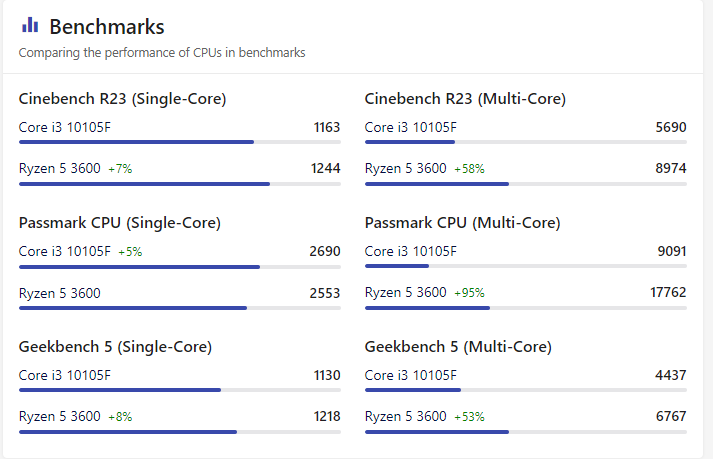Click Core i3 10105F under Cinebench Single-Core

(65, 127)
